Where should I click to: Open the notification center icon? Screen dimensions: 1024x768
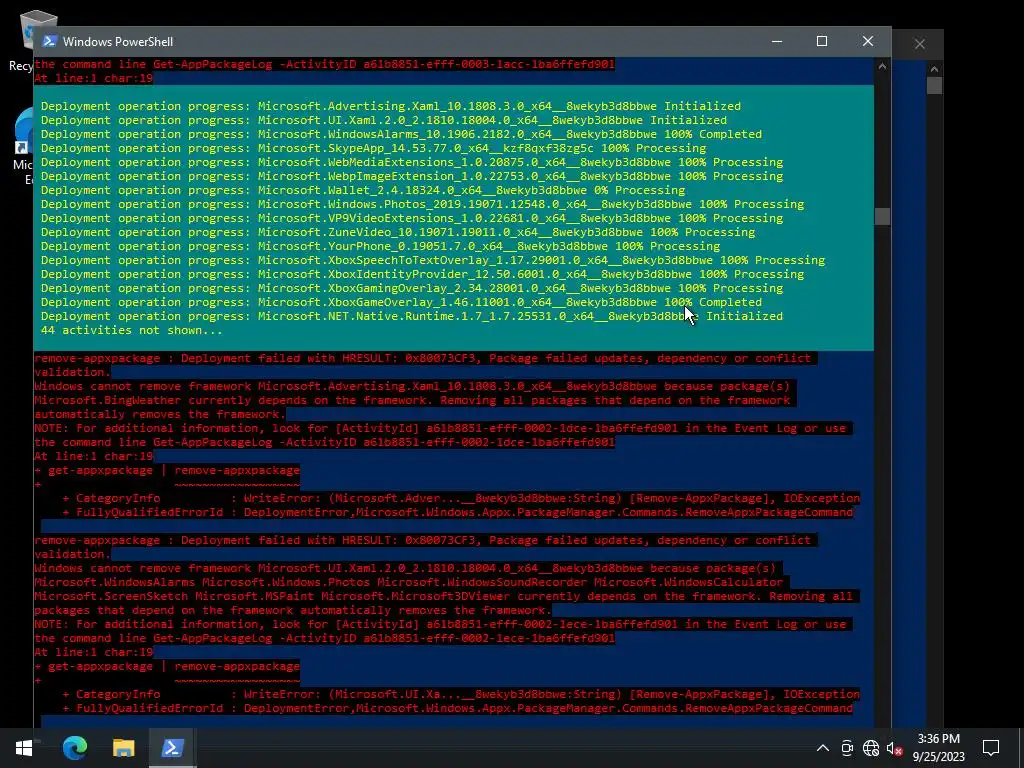[991, 748]
